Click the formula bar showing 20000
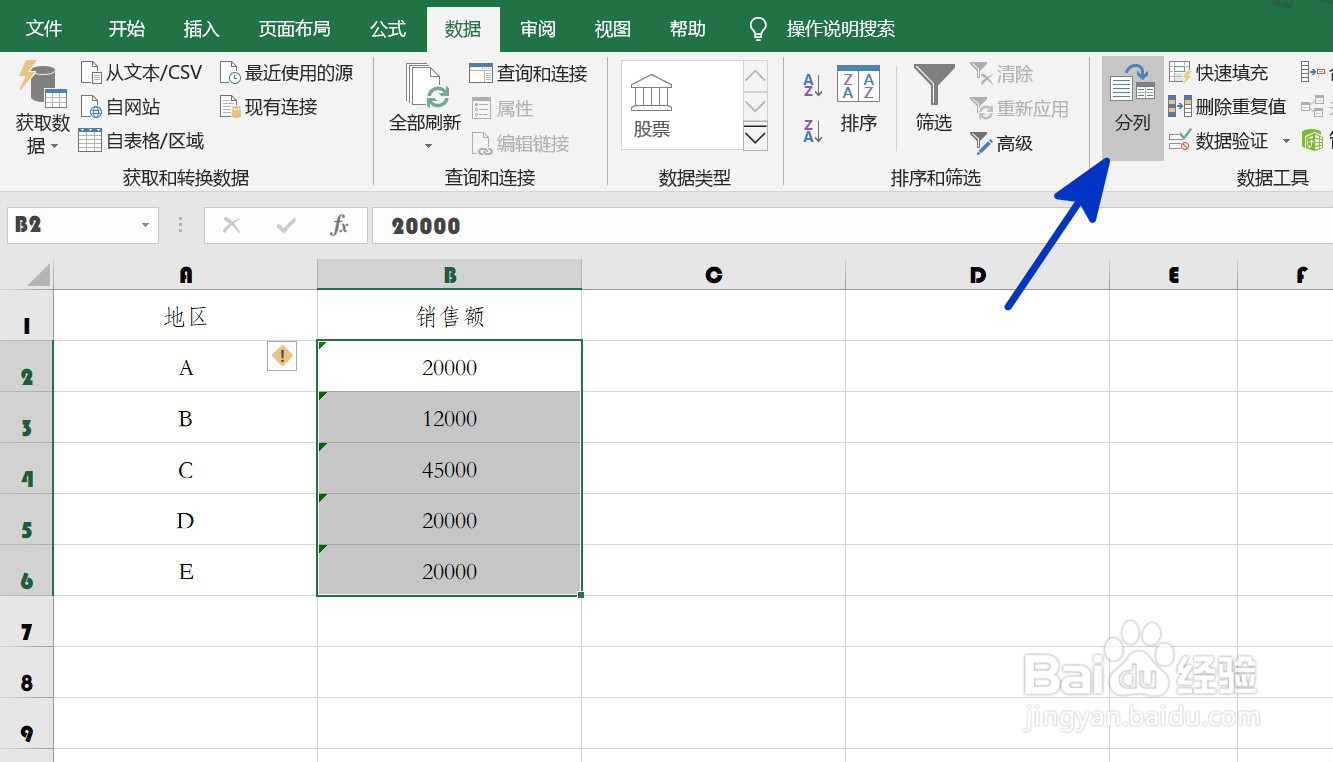This screenshot has height=762, width=1333. tap(425, 225)
